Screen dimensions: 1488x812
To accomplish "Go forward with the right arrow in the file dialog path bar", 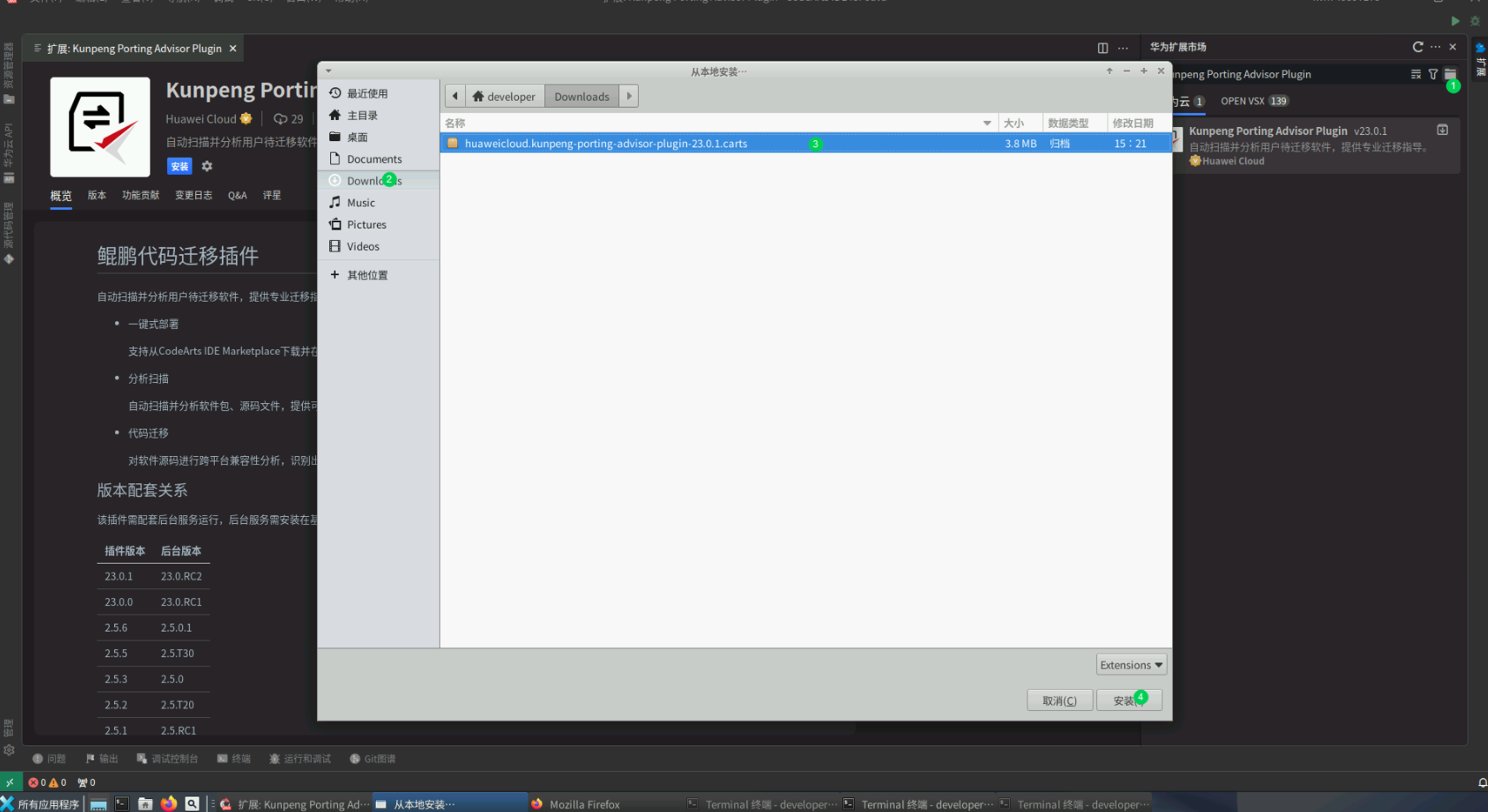I will (x=629, y=96).
